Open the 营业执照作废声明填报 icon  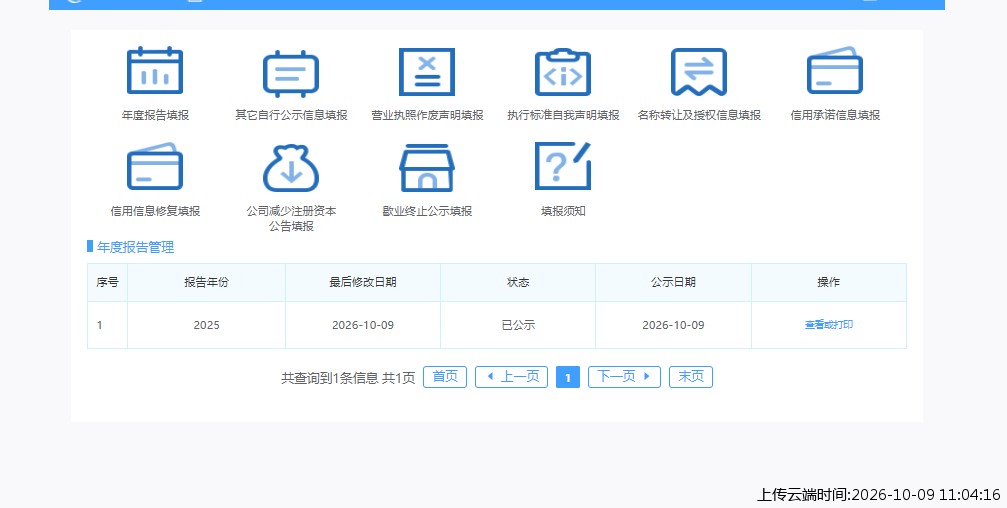[427, 72]
